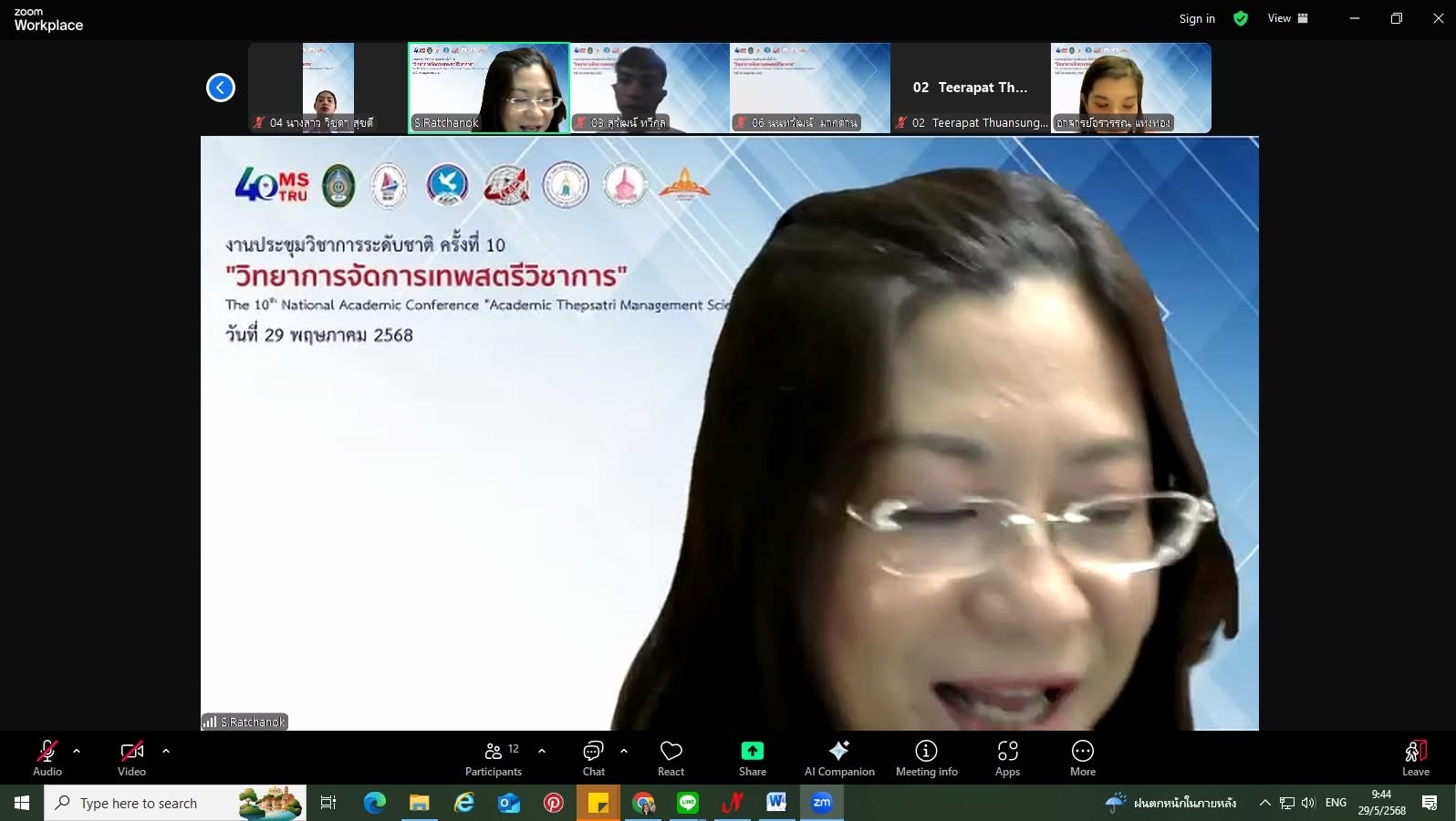Turn on camera with Video button
The image size is (1456, 821).
(131, 758)
